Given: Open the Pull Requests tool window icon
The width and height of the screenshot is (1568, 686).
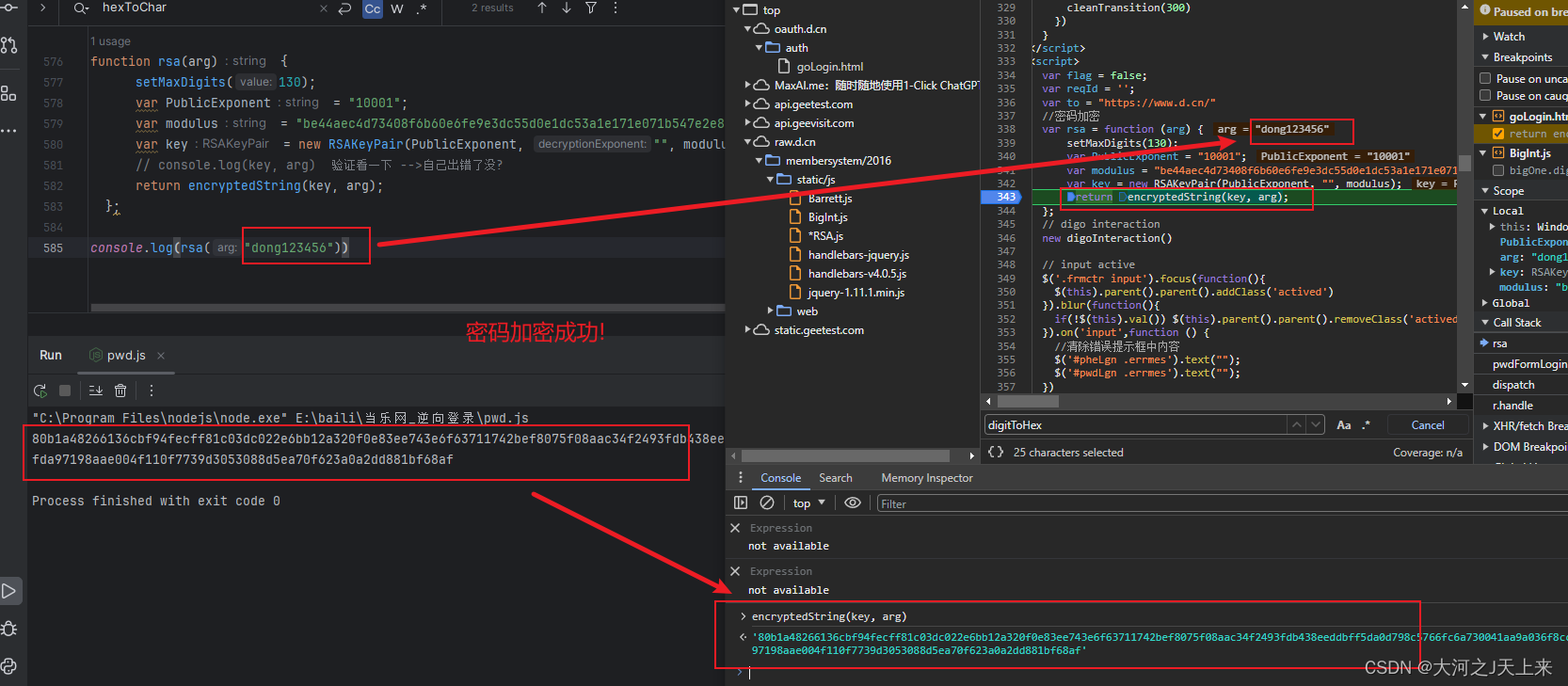Looking at the screenshot, I should coord(9,45).
